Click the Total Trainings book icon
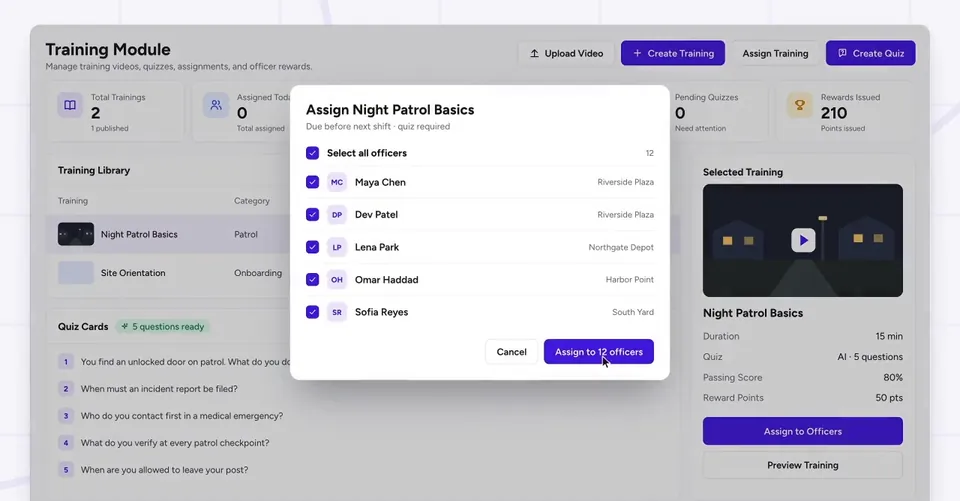Screen dimensions: 960x501 [x=70, y=105]
